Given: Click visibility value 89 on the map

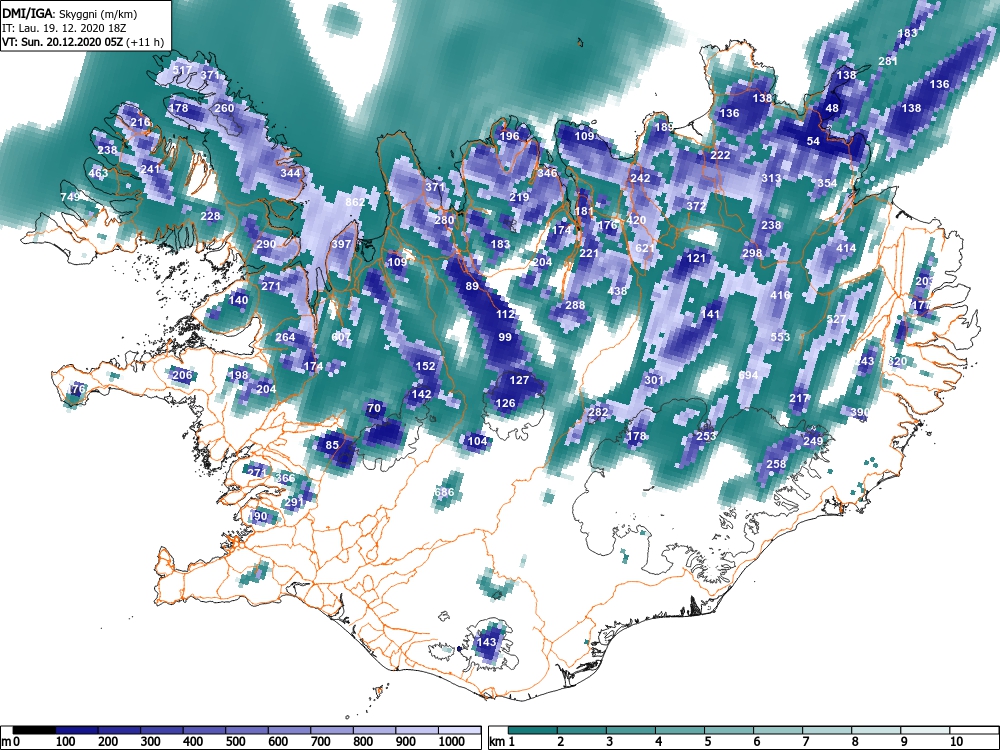Looking at the screenshot, I should [472, 286].
